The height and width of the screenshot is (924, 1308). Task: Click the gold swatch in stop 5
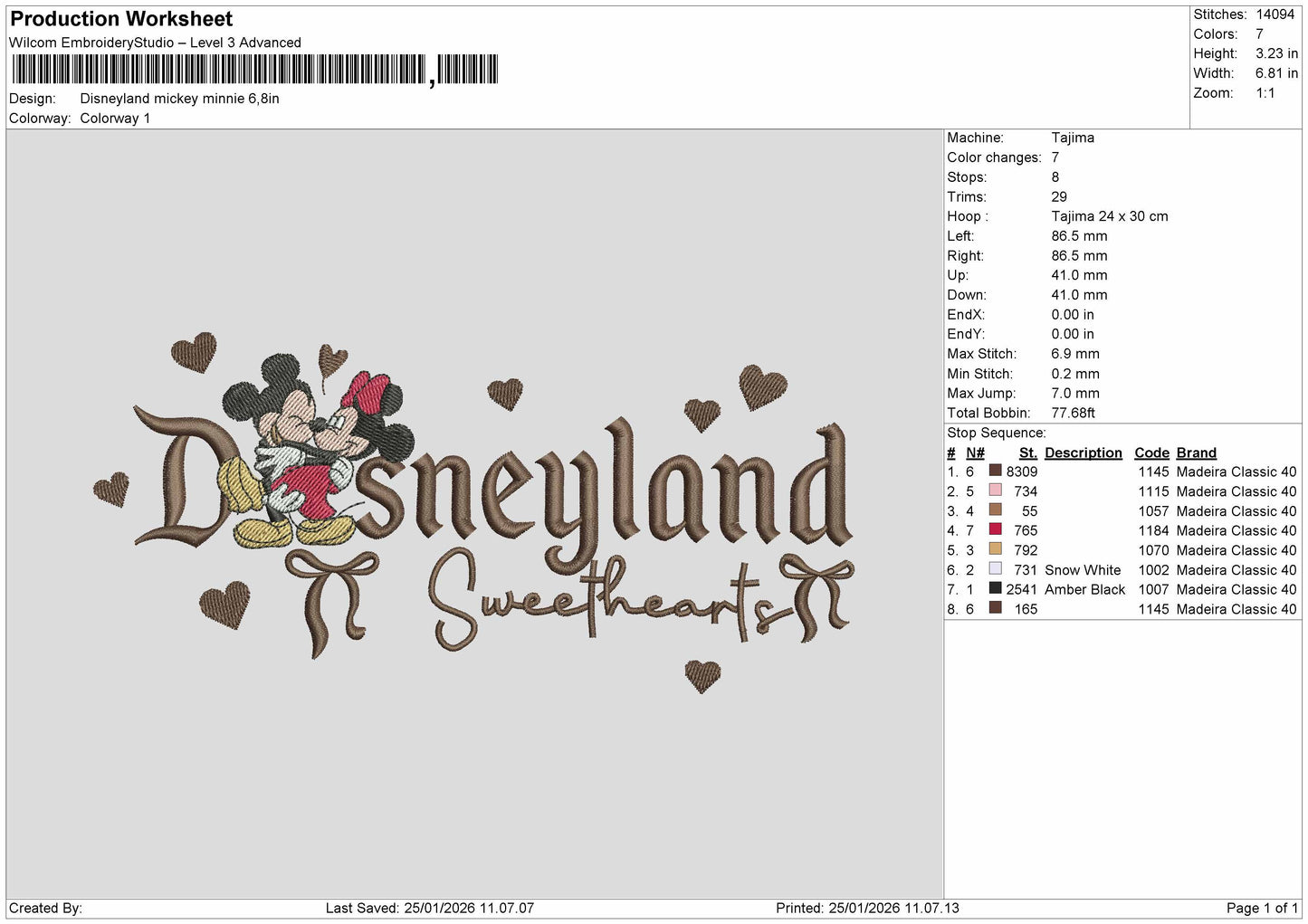tap(996, 549)
